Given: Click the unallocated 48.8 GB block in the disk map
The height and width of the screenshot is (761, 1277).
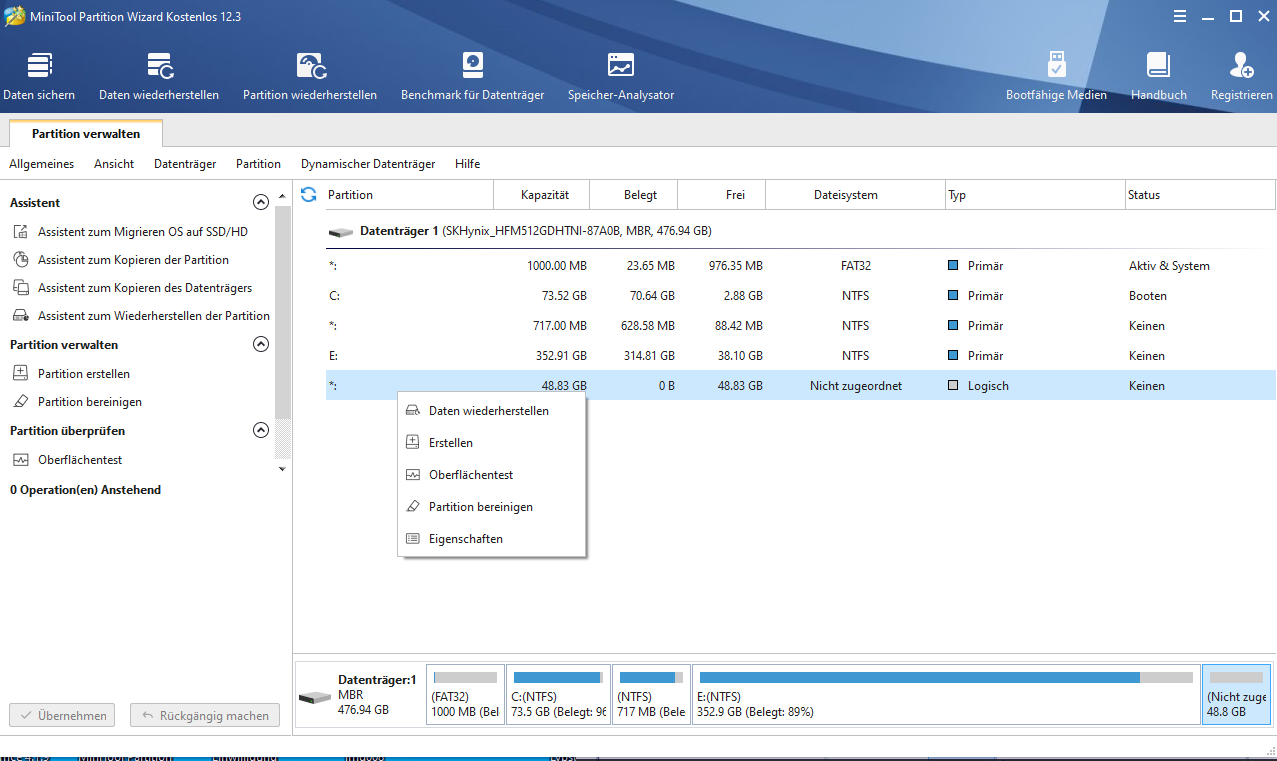Looking at the screenshot, I should click(x=1236, y=694).
